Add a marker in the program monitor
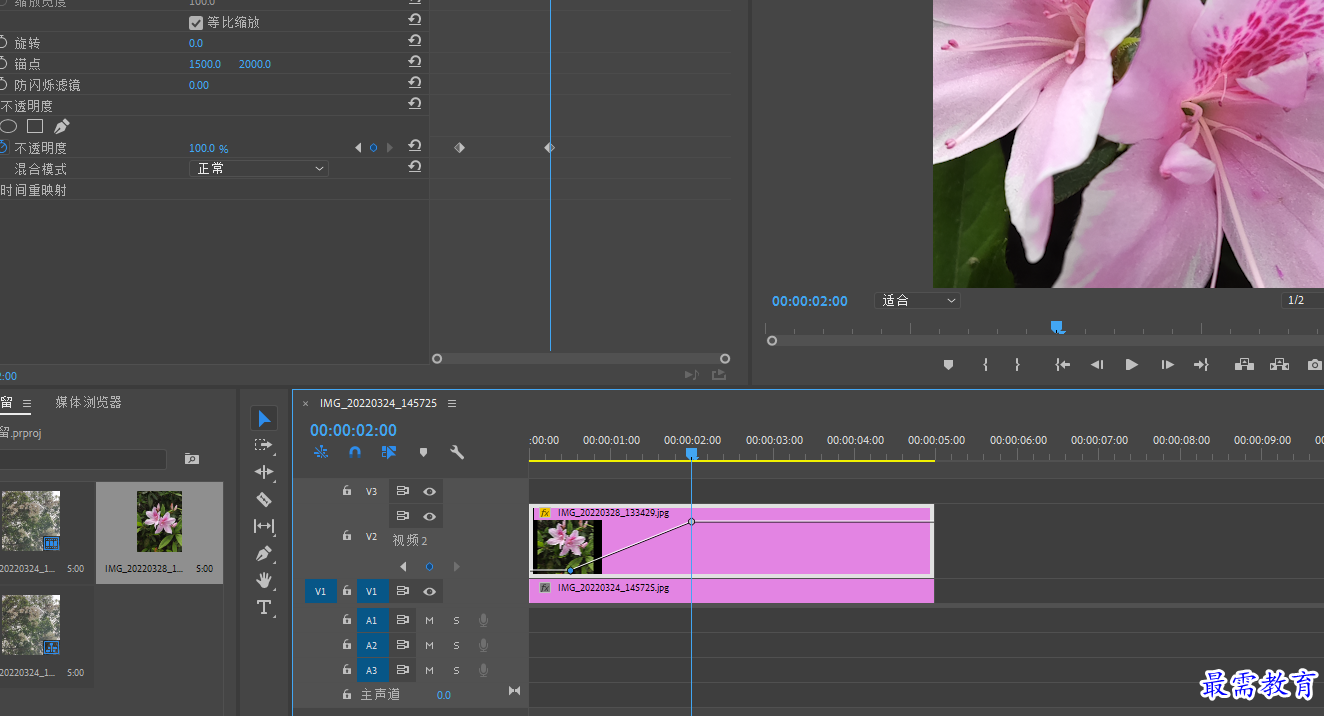 coord(948,365)
